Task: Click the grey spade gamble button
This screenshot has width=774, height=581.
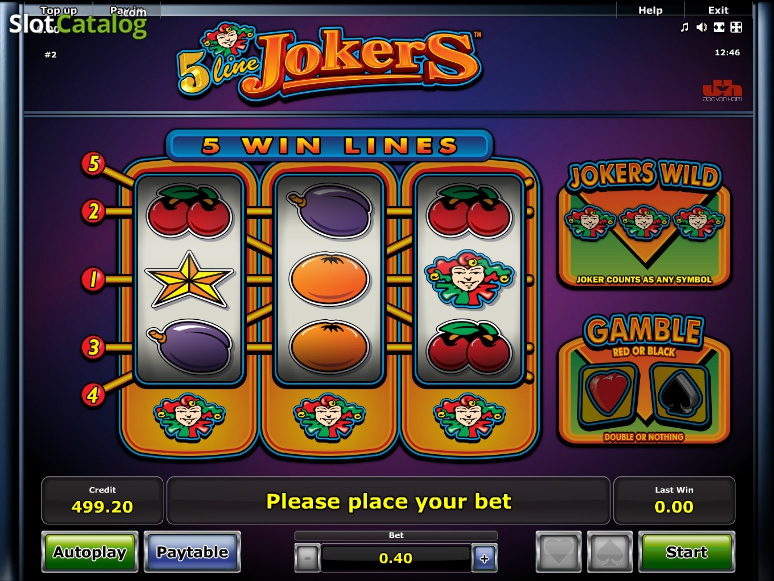Action: [x=610, y=552]
